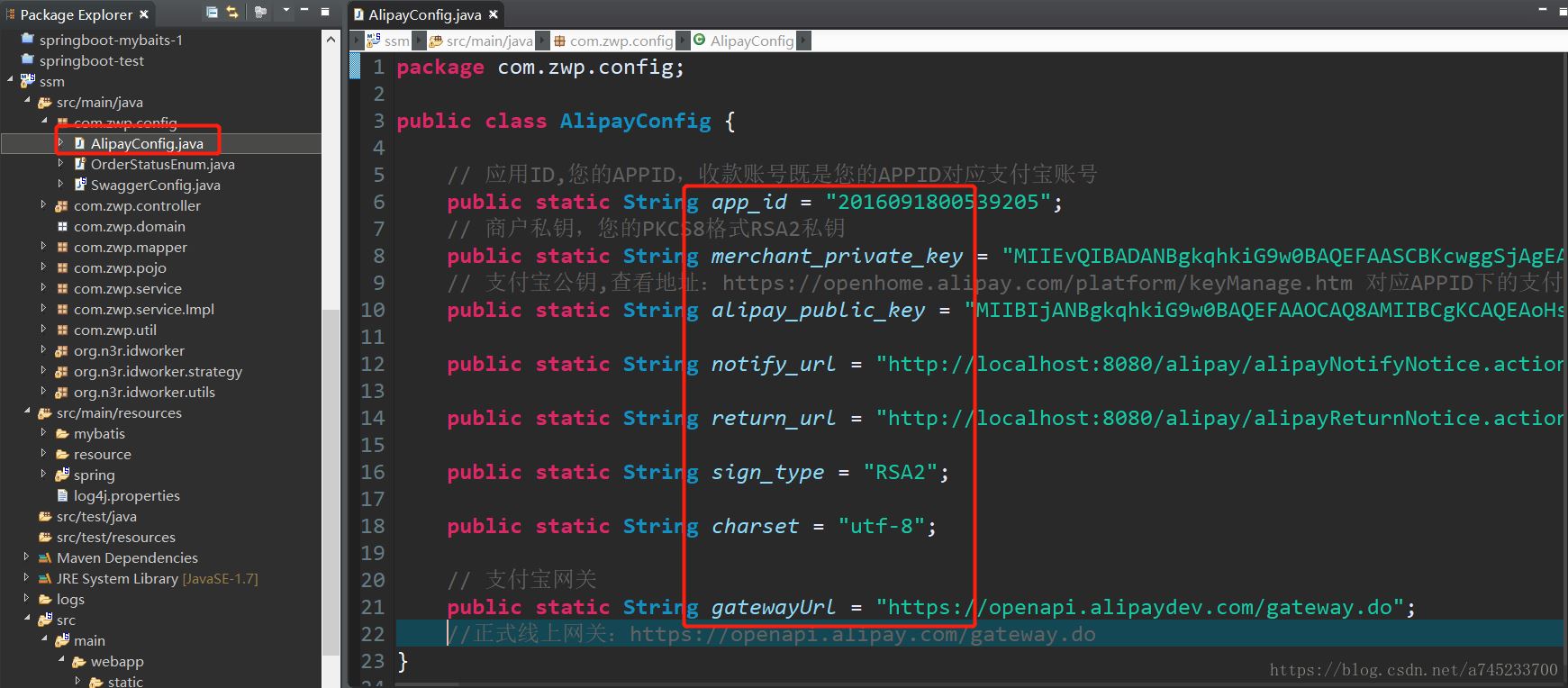Open com.zwp.config breadcrumb segment

621,41
